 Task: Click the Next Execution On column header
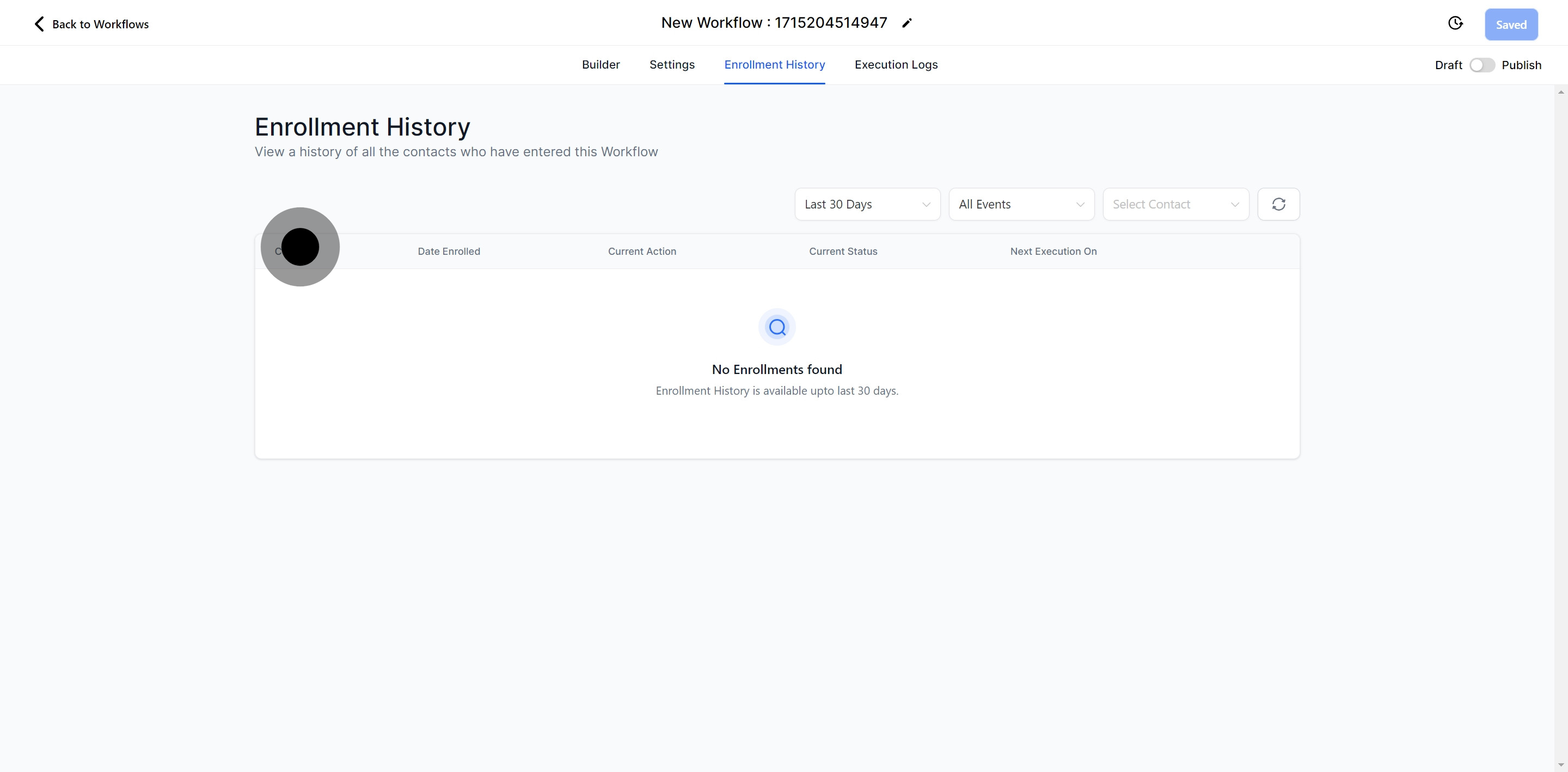[1053, 252]
